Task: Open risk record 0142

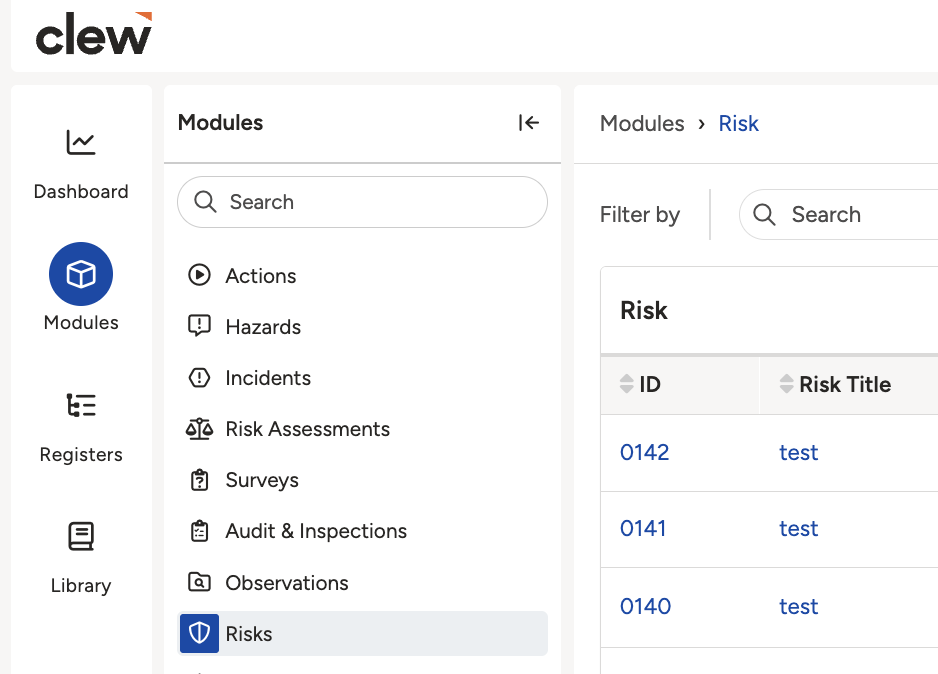Action: pyautogui.click(x=644, y=452)
